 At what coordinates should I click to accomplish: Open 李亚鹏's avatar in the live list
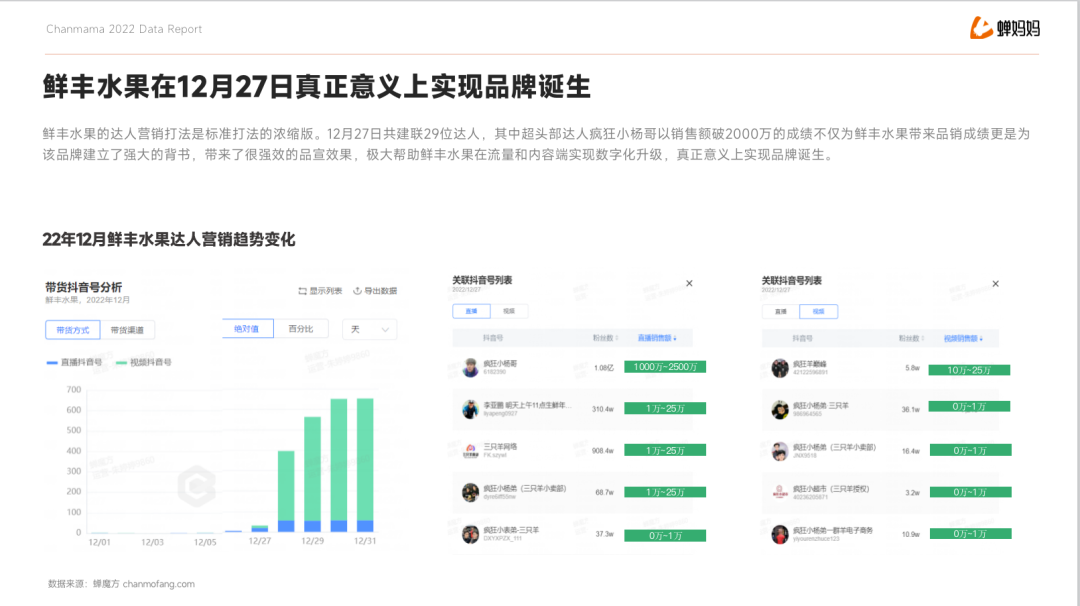470,409
